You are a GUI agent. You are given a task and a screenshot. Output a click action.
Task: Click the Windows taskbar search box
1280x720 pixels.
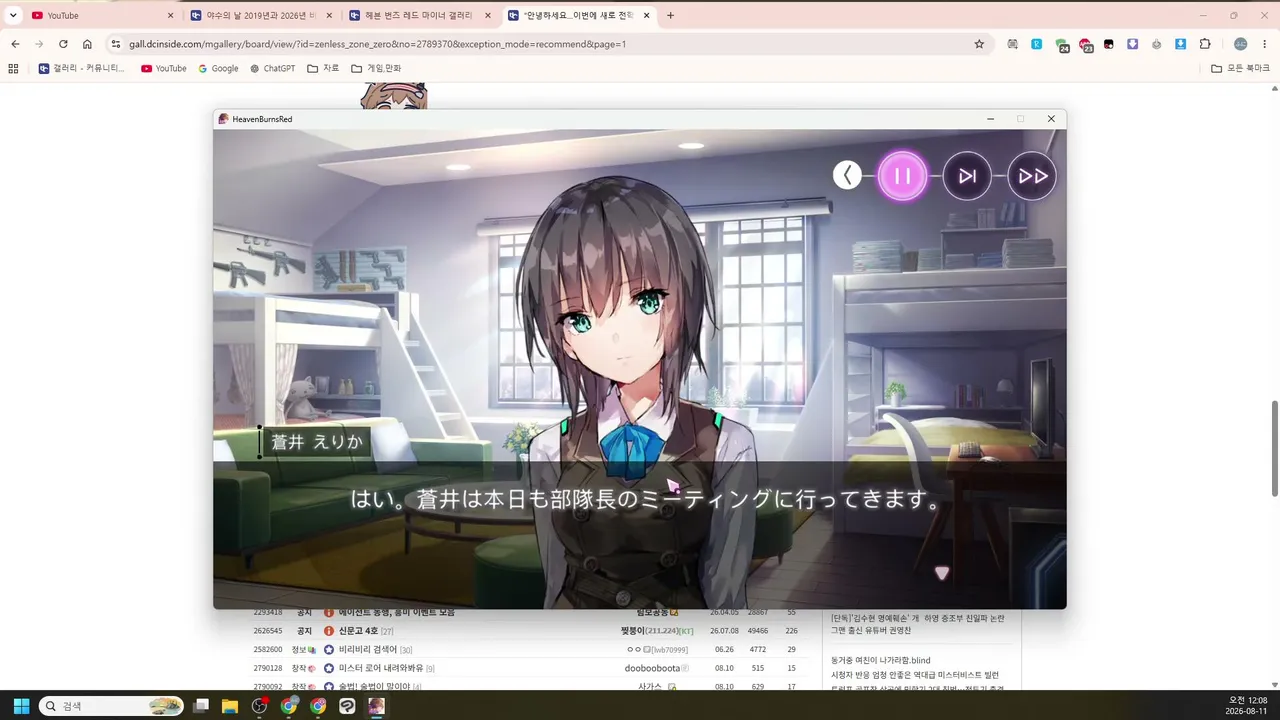click(x=111, y=706)
